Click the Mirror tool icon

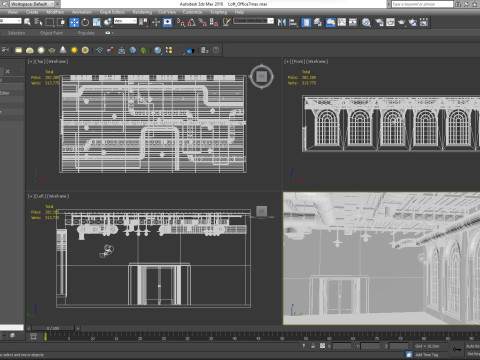(282, 22)
